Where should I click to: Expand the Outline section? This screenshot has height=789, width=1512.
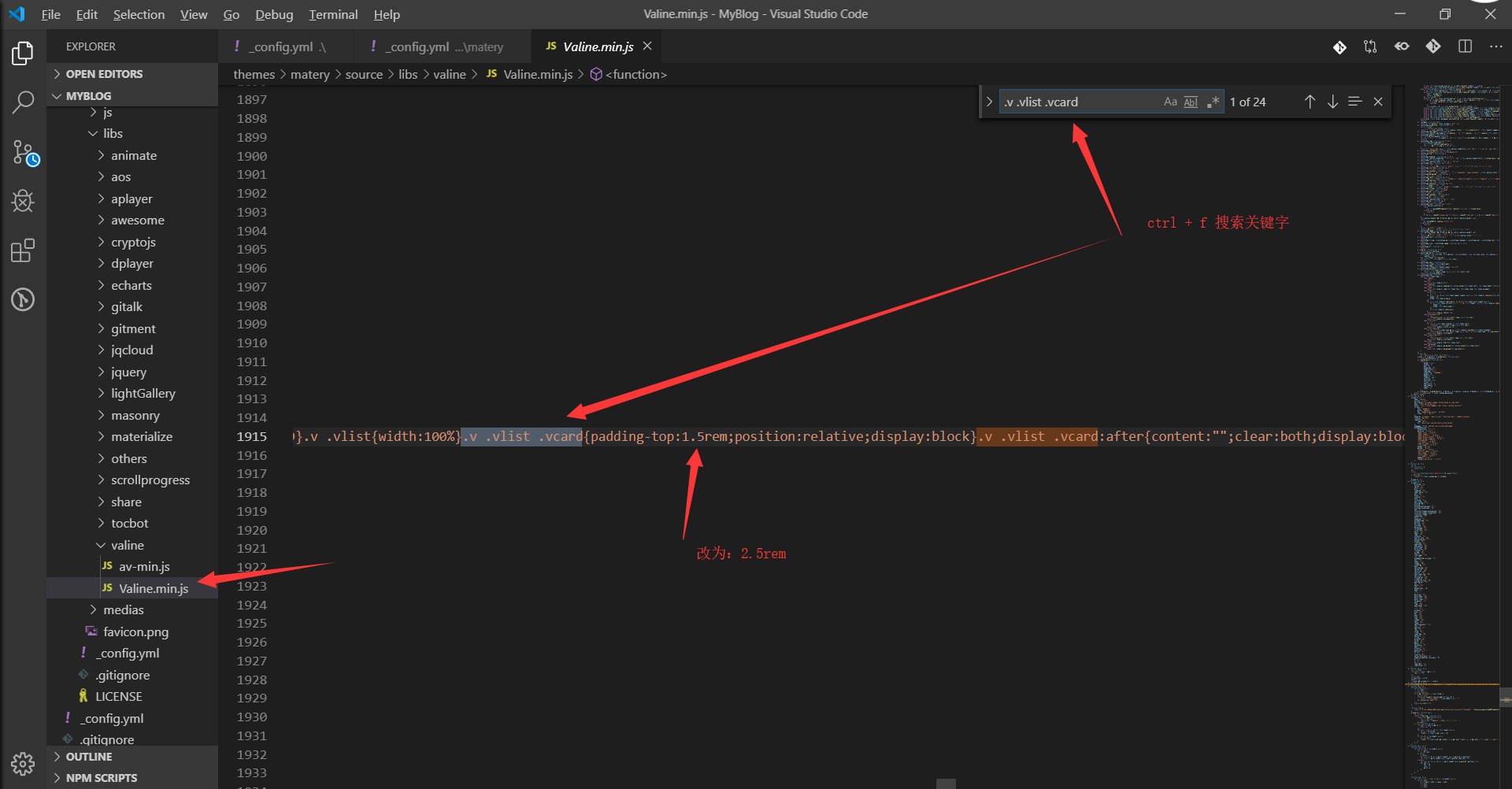pyautogui.click(x=132, y=757)
